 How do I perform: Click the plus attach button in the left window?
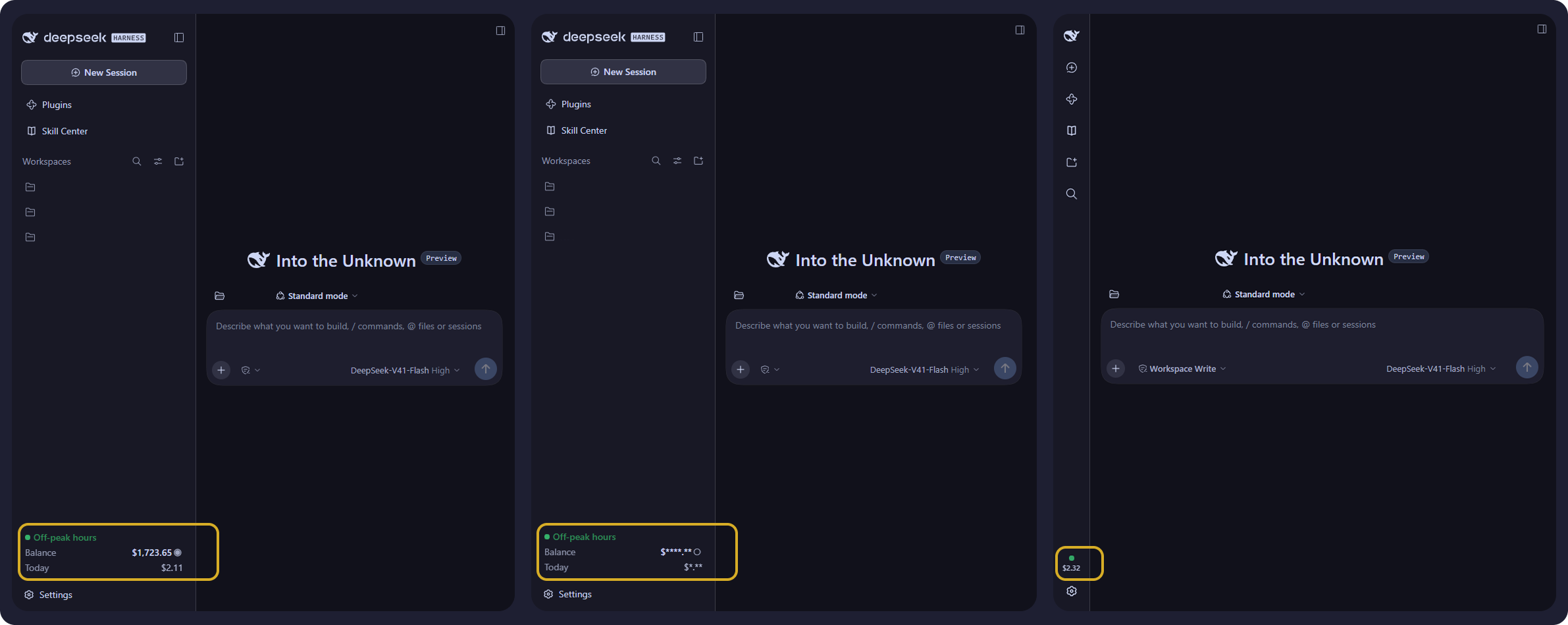pyautogui.click(x=221, y=370)
